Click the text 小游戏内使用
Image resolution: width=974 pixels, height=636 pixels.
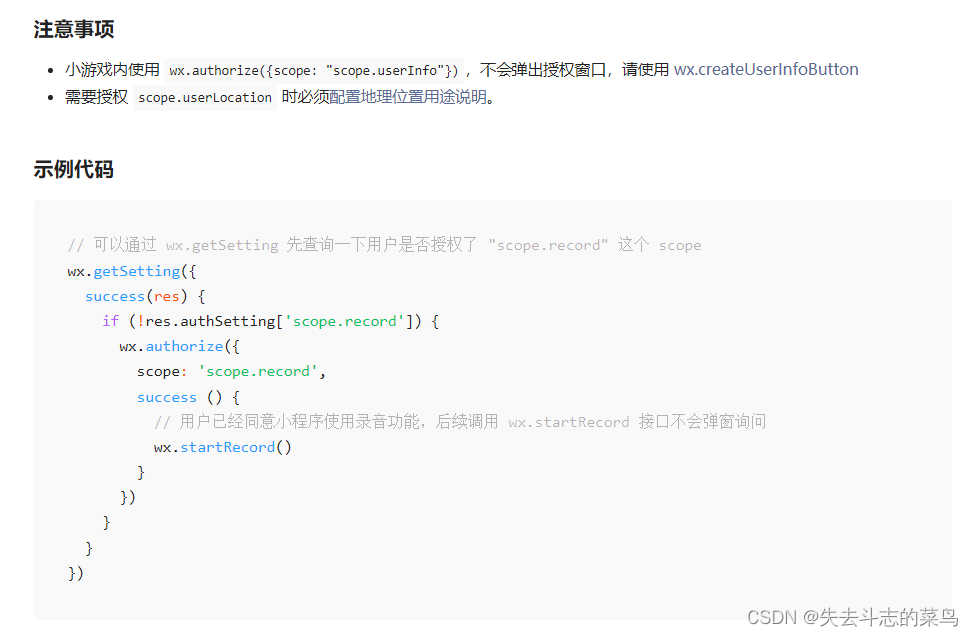tap(112, 70)
